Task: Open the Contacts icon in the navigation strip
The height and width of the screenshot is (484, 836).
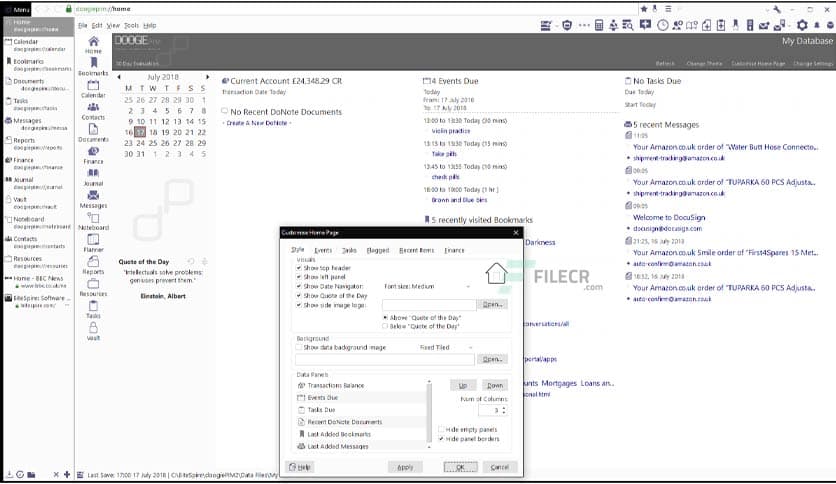Action: pos(93,107)
